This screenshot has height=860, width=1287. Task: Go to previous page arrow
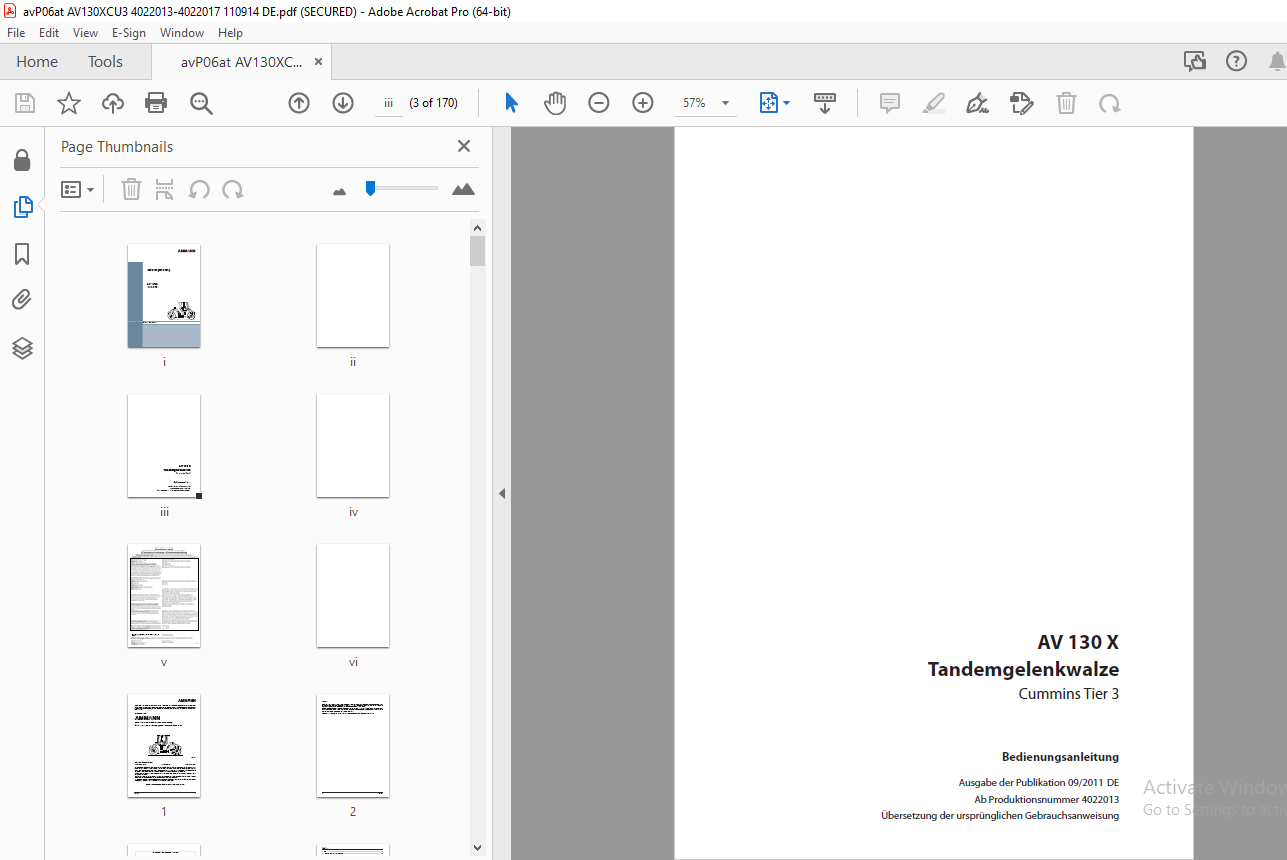[x=299, y=103]
